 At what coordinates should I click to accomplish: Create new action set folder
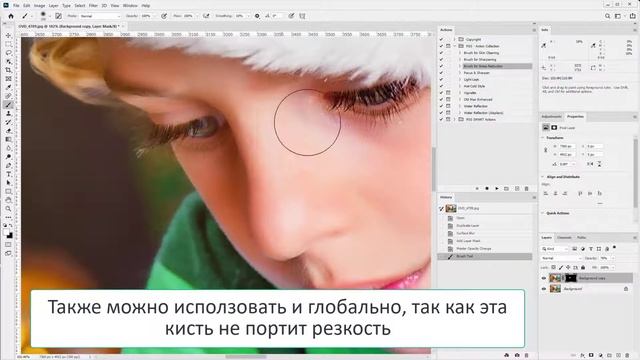(507, 189)
